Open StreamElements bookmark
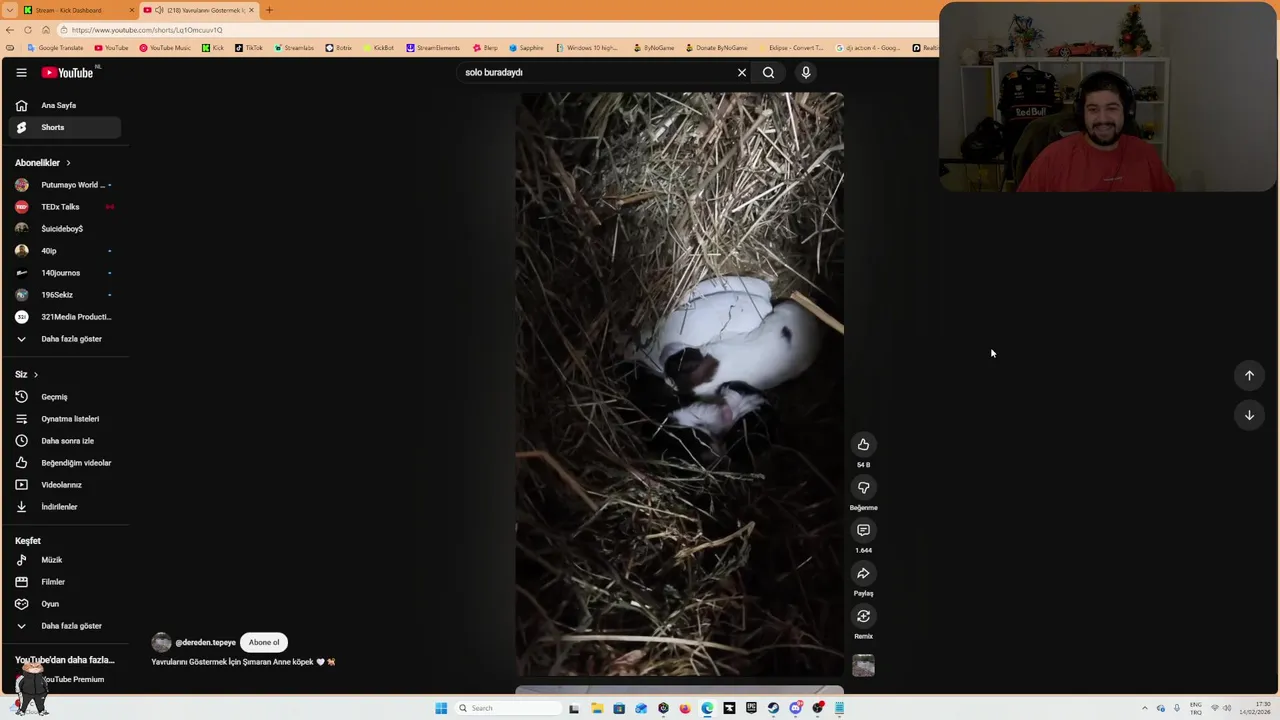The width and height of the screenshot is (1280, 720). point(433,48)
